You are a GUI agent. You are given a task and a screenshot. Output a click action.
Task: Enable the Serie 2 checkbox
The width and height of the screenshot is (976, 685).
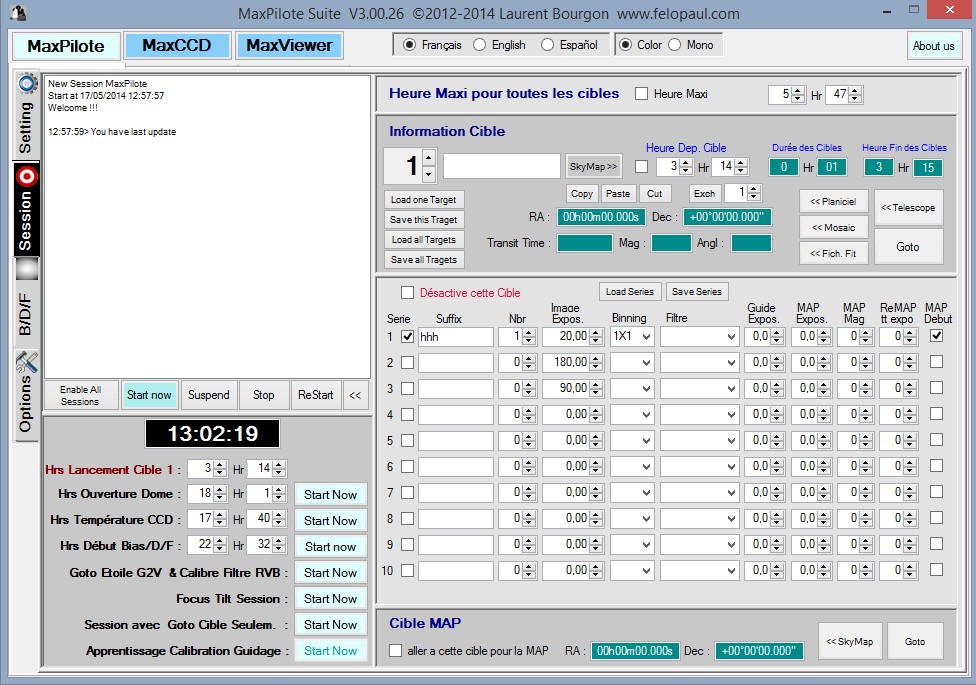(407, 362)
